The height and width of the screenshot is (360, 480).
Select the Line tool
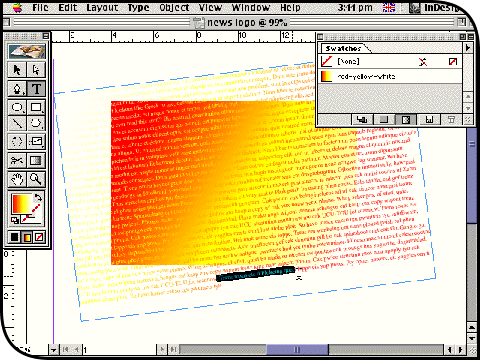[17, 124]
